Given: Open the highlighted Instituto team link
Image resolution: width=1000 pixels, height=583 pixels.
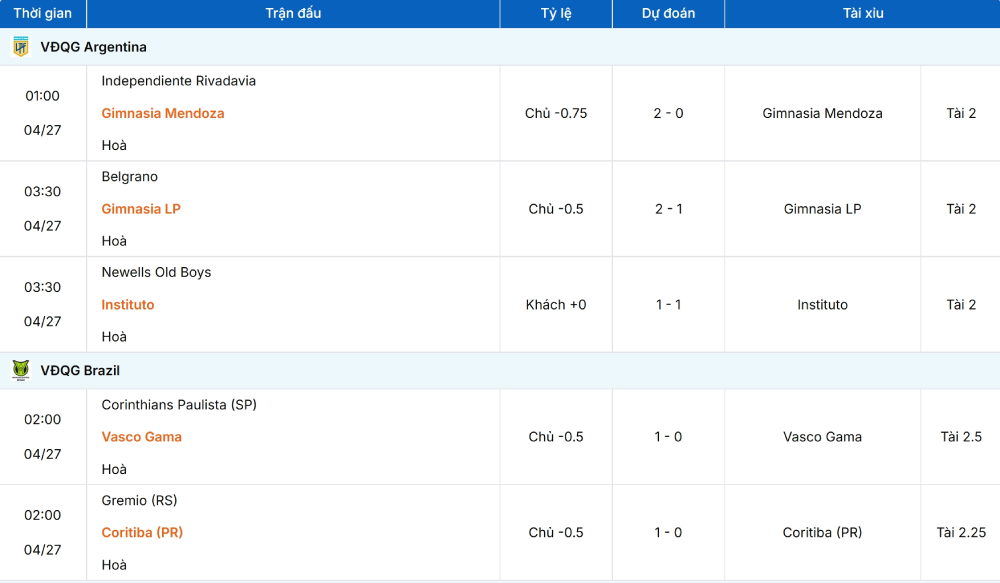Looking at the screenshot, I should [x=128, y=304].
